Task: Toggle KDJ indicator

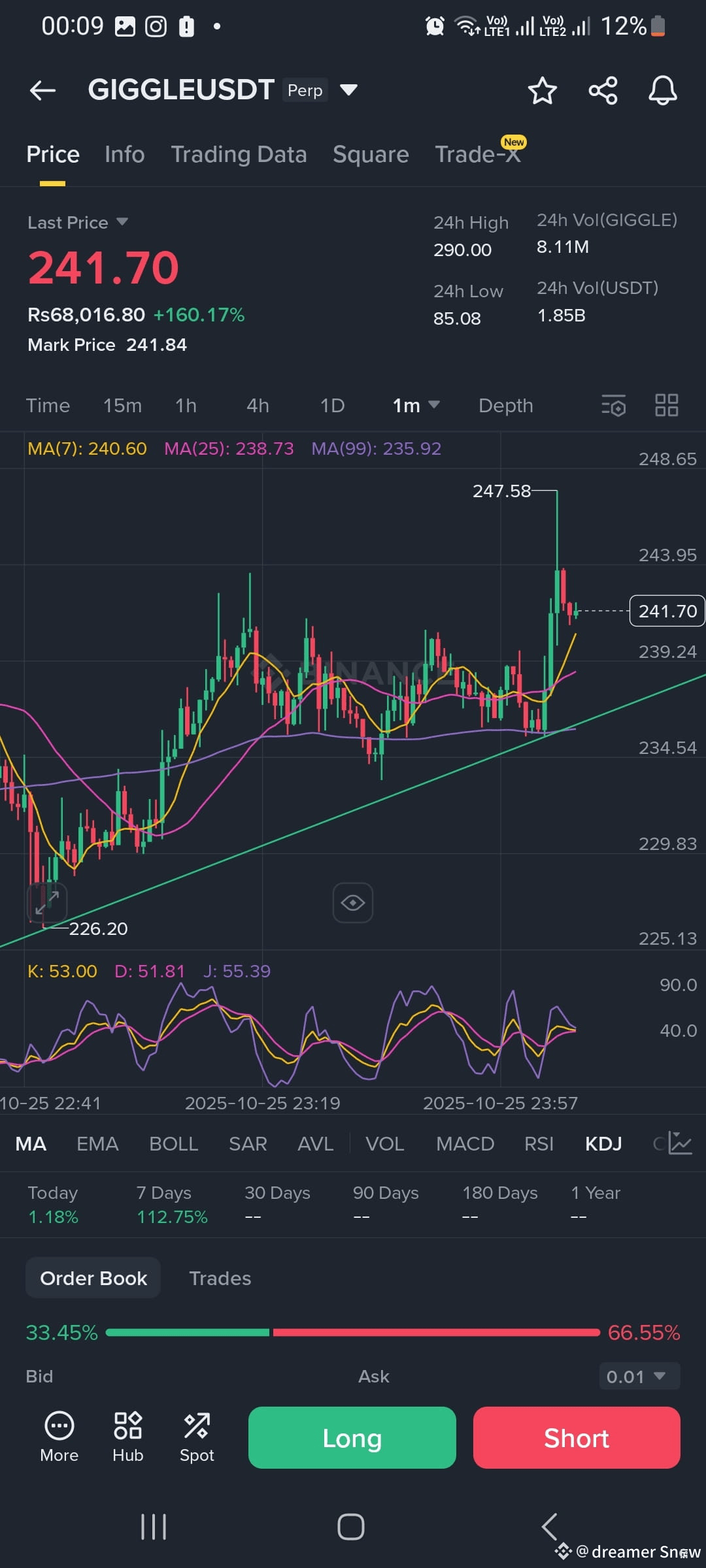Action: pos(603,1144)
